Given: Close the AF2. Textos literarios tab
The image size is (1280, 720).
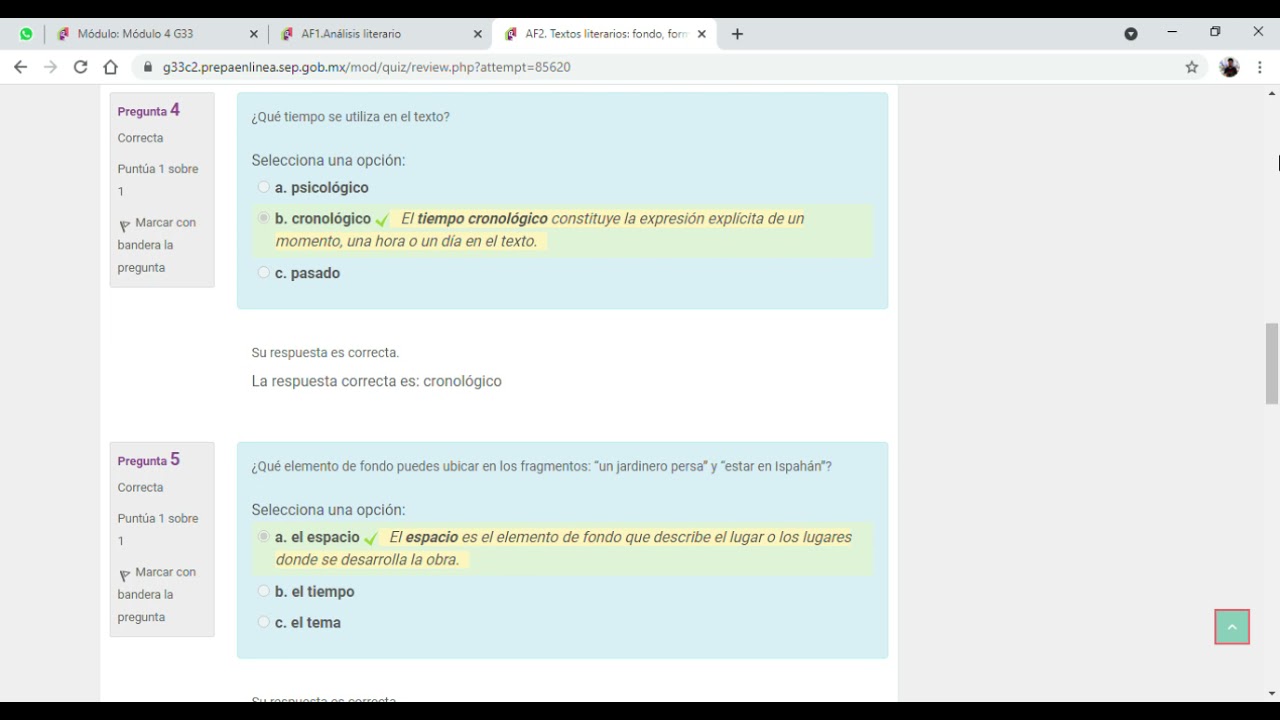Looking at the screenshot, I should pos(702,34).
